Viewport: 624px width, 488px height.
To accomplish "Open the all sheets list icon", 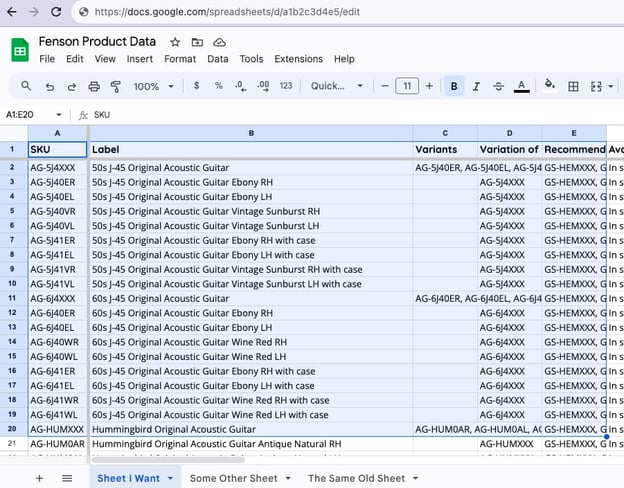I will click(x=67, y=478).
